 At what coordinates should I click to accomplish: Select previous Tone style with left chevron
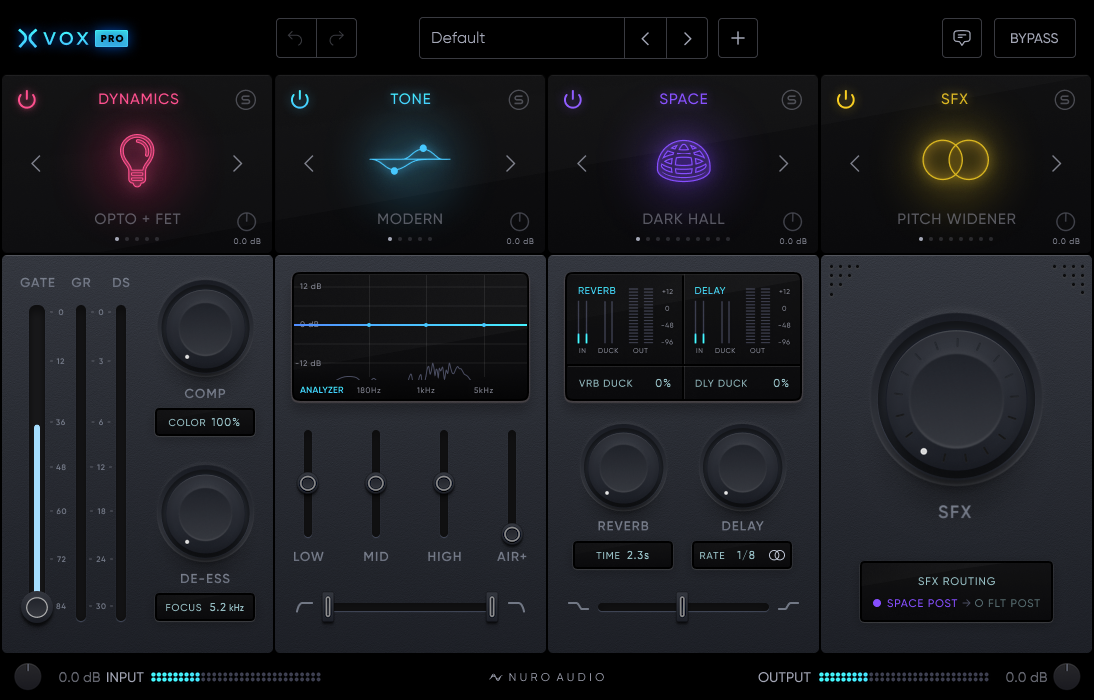coord(309,164)
